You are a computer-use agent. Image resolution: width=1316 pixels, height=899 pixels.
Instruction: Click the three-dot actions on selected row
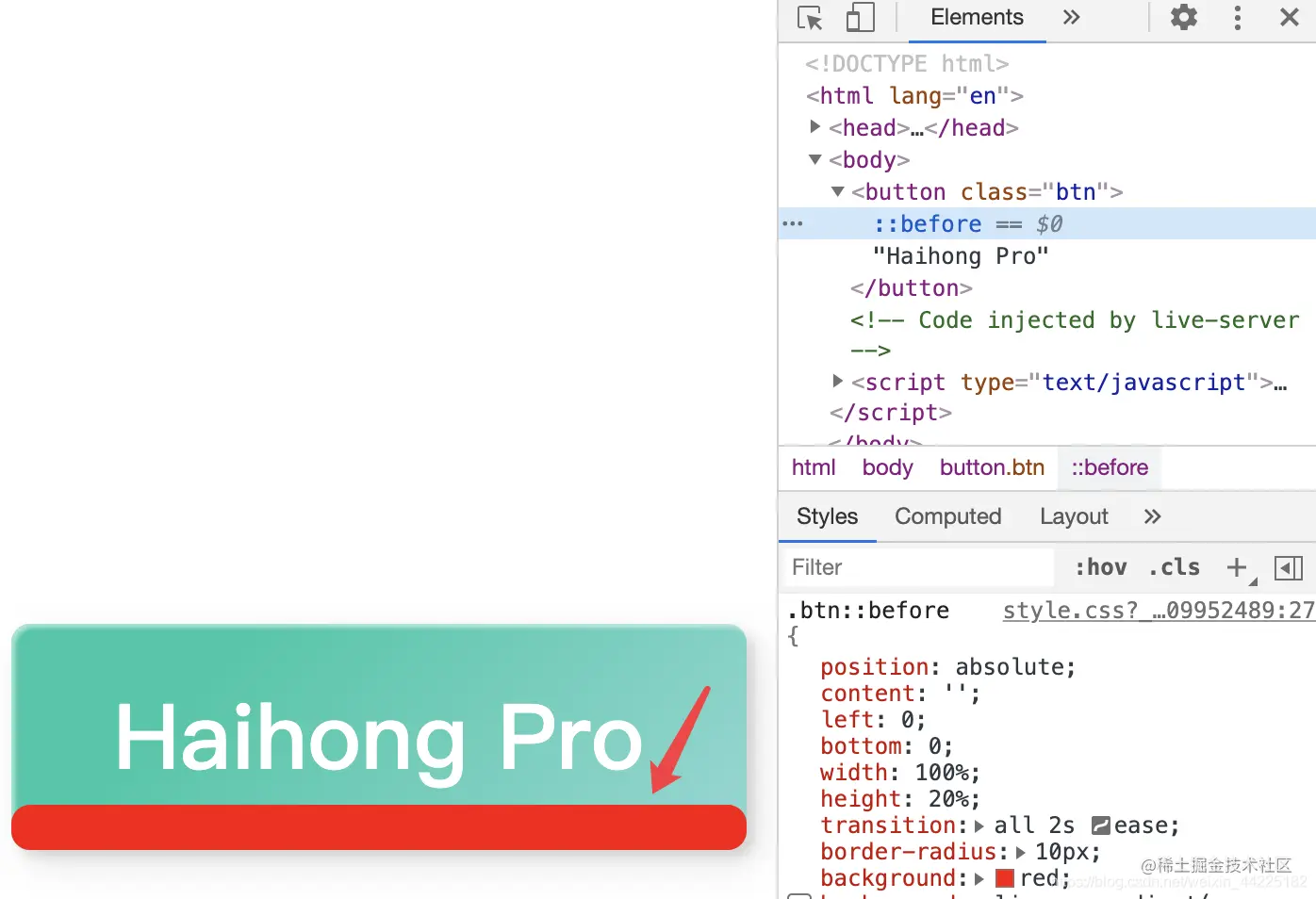(793, 224)
